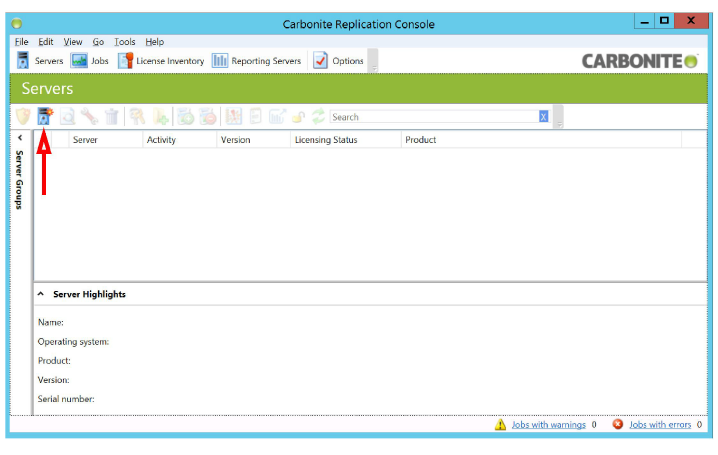Open the Jobs view
718x455 pixels.
point(90,61)
